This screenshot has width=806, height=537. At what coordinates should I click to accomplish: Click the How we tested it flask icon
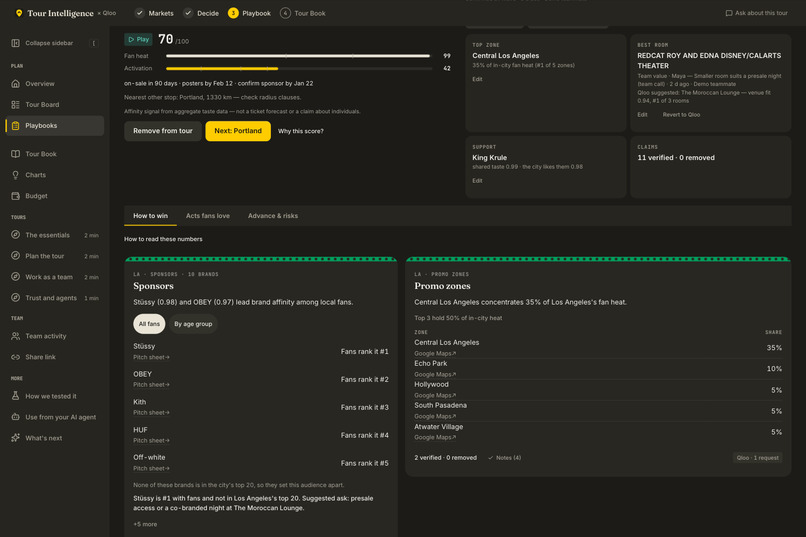point(15,396)
